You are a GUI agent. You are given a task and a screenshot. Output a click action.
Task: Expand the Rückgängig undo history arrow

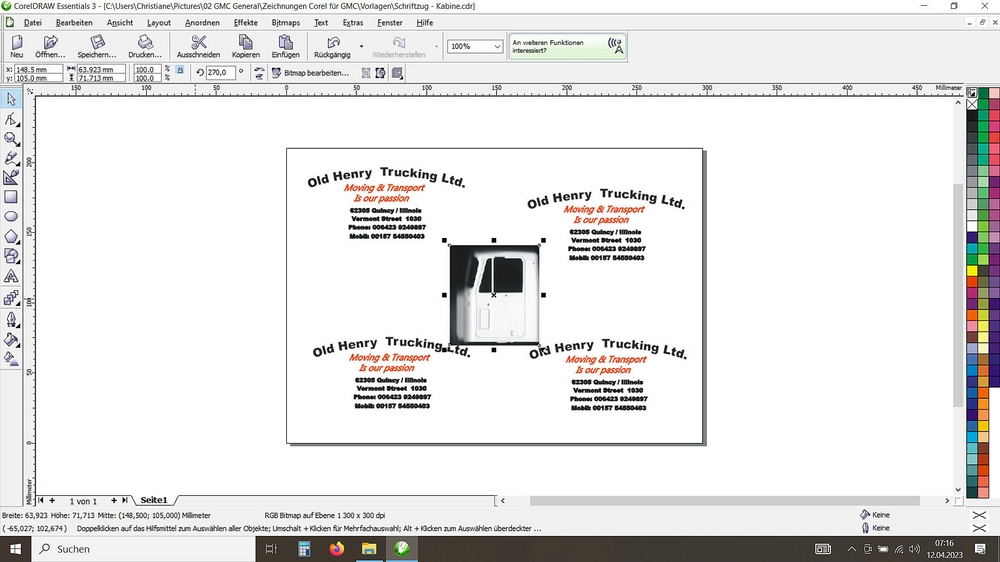point(361,46)
